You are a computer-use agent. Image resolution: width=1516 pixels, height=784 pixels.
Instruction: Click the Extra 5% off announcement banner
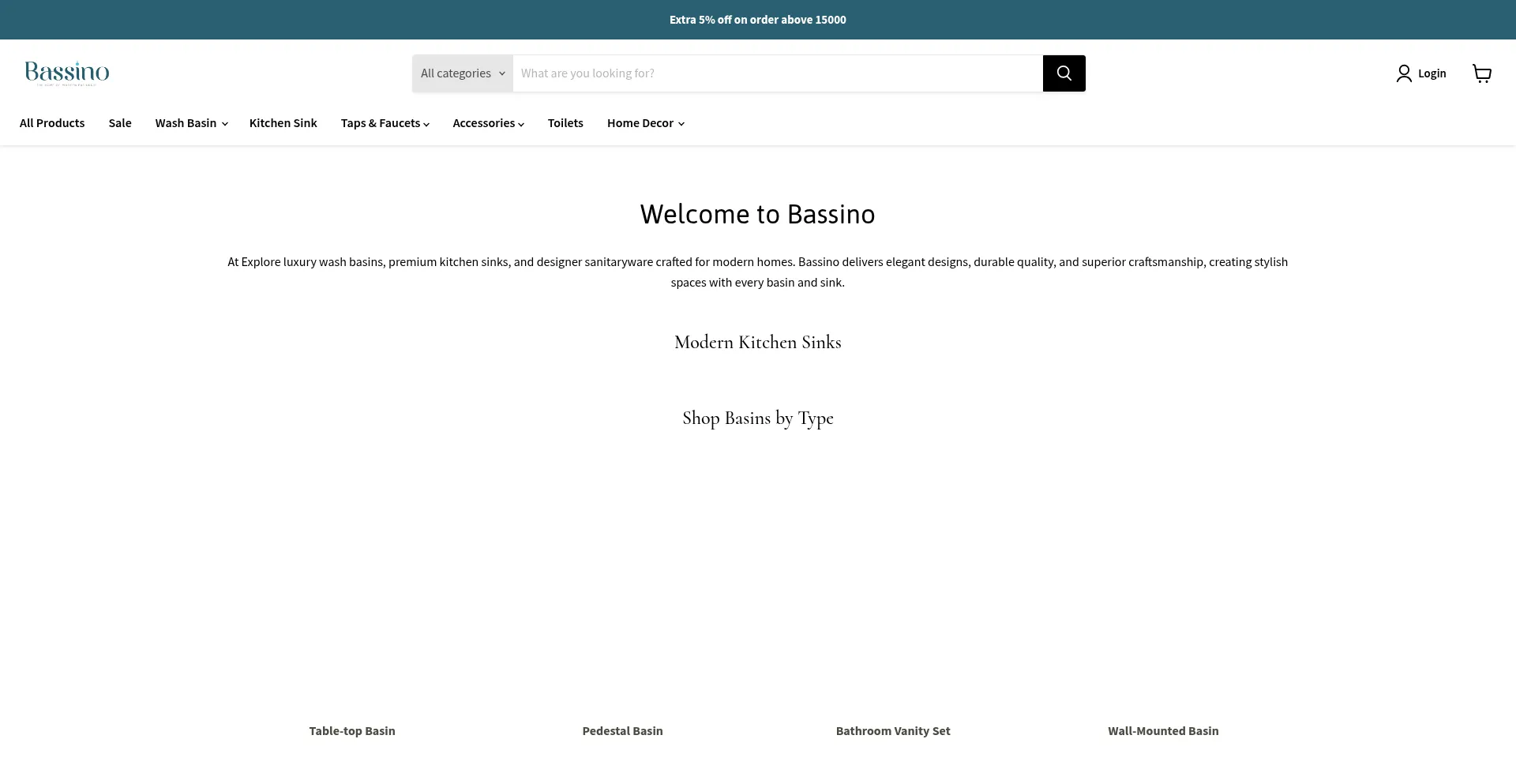point(757,20)
